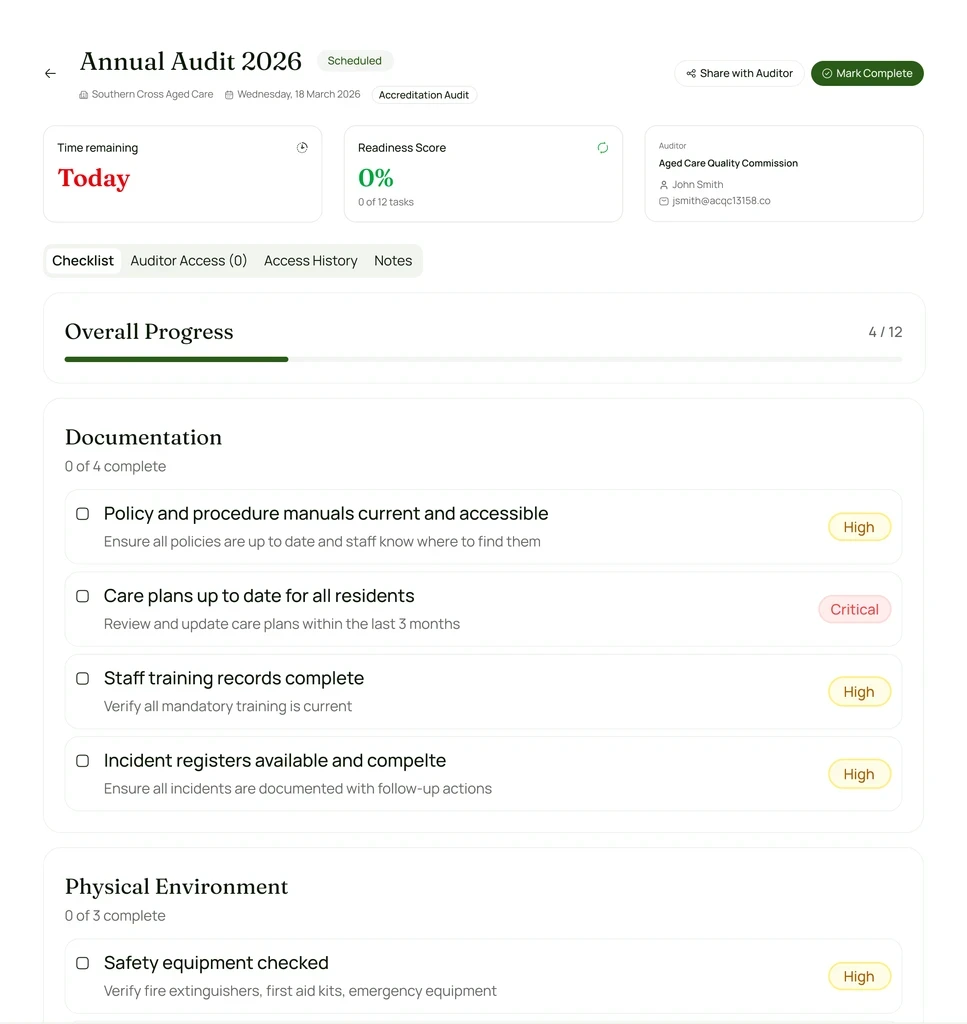Click the Annual Audit 2026 title

pyautogui.click(x=191, y=61)
